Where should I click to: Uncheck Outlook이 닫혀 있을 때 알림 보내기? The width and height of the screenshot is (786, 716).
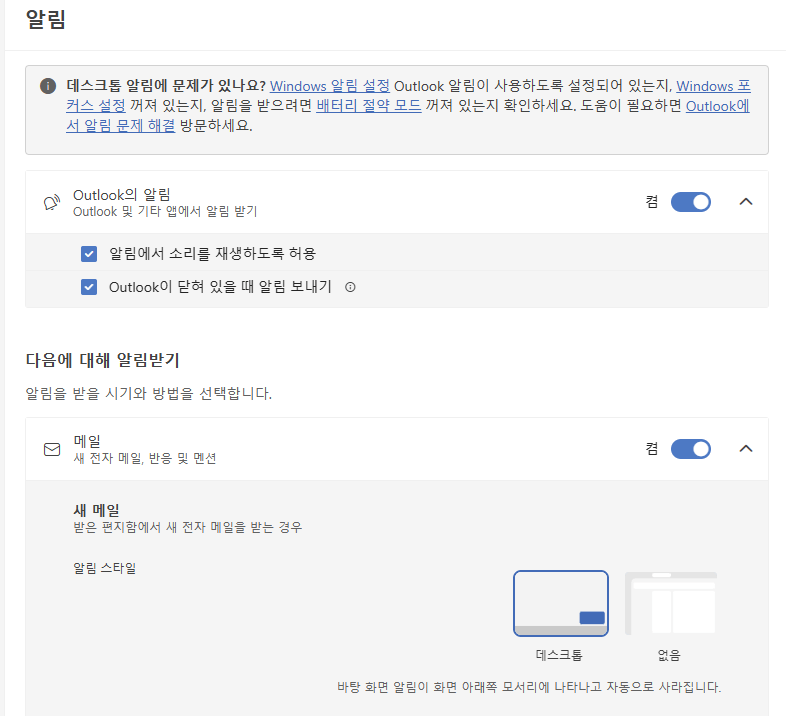[89, 287]
